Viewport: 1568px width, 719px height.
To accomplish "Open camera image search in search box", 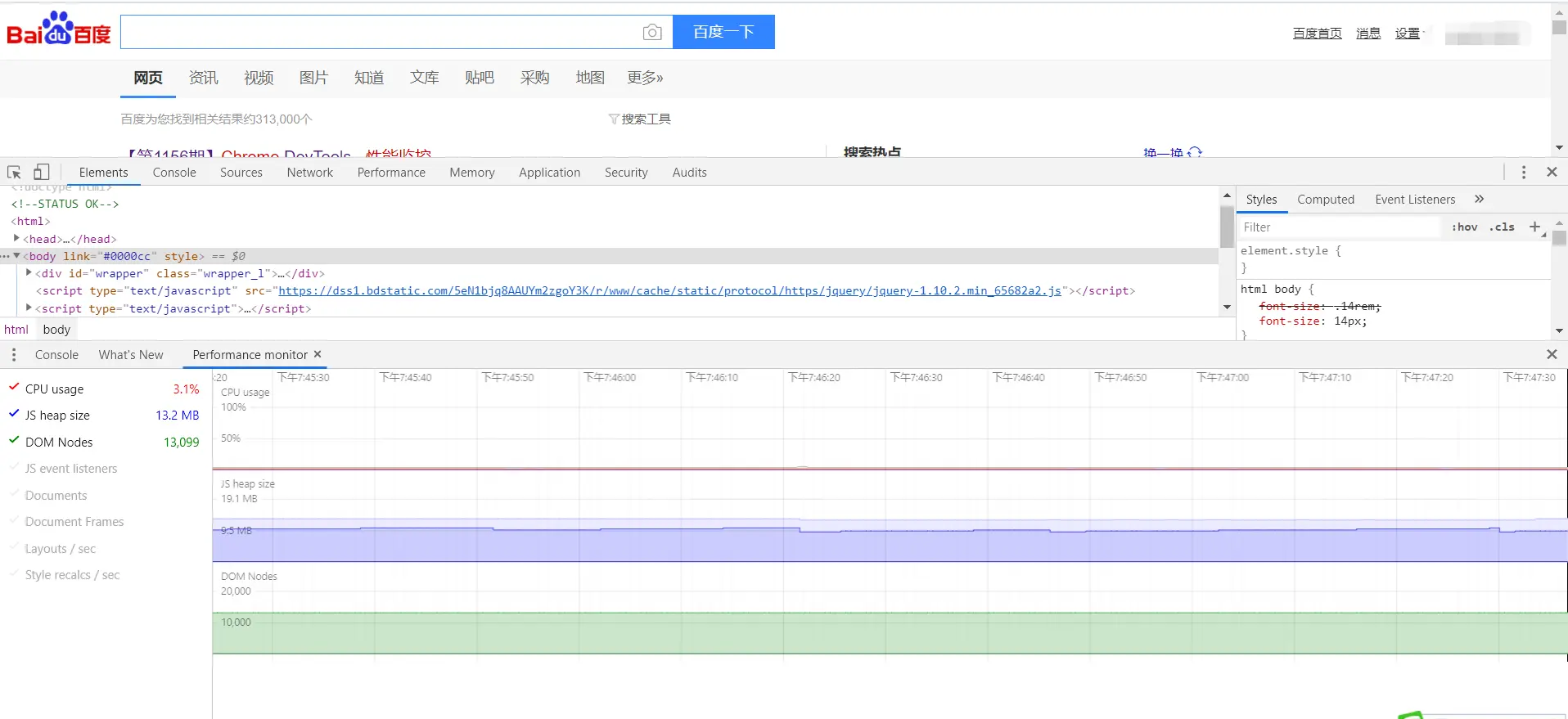I will click(x=652, y=32).
